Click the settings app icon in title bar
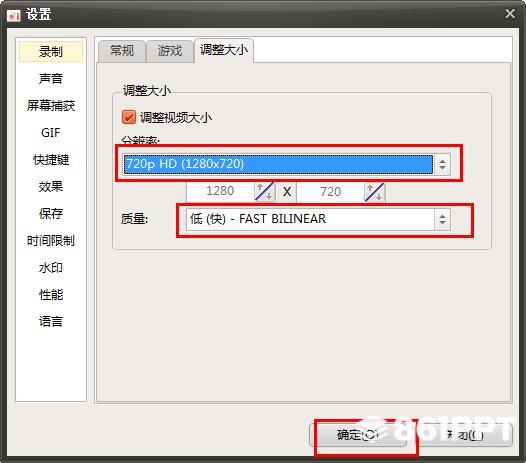The height and width of the screenshot is (463, 526). [x=13, y=15]
